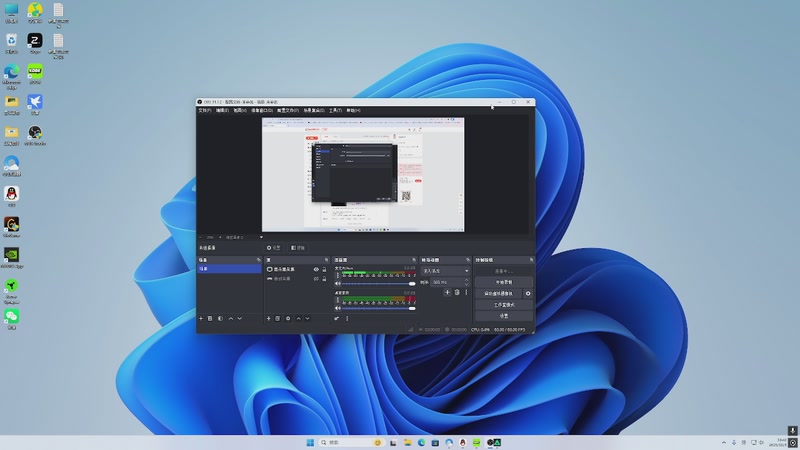This screenshot has width=800, height=450.
Task: Show the hidden second source via eye
Action: pyautogui.click(x=316, y=279)
